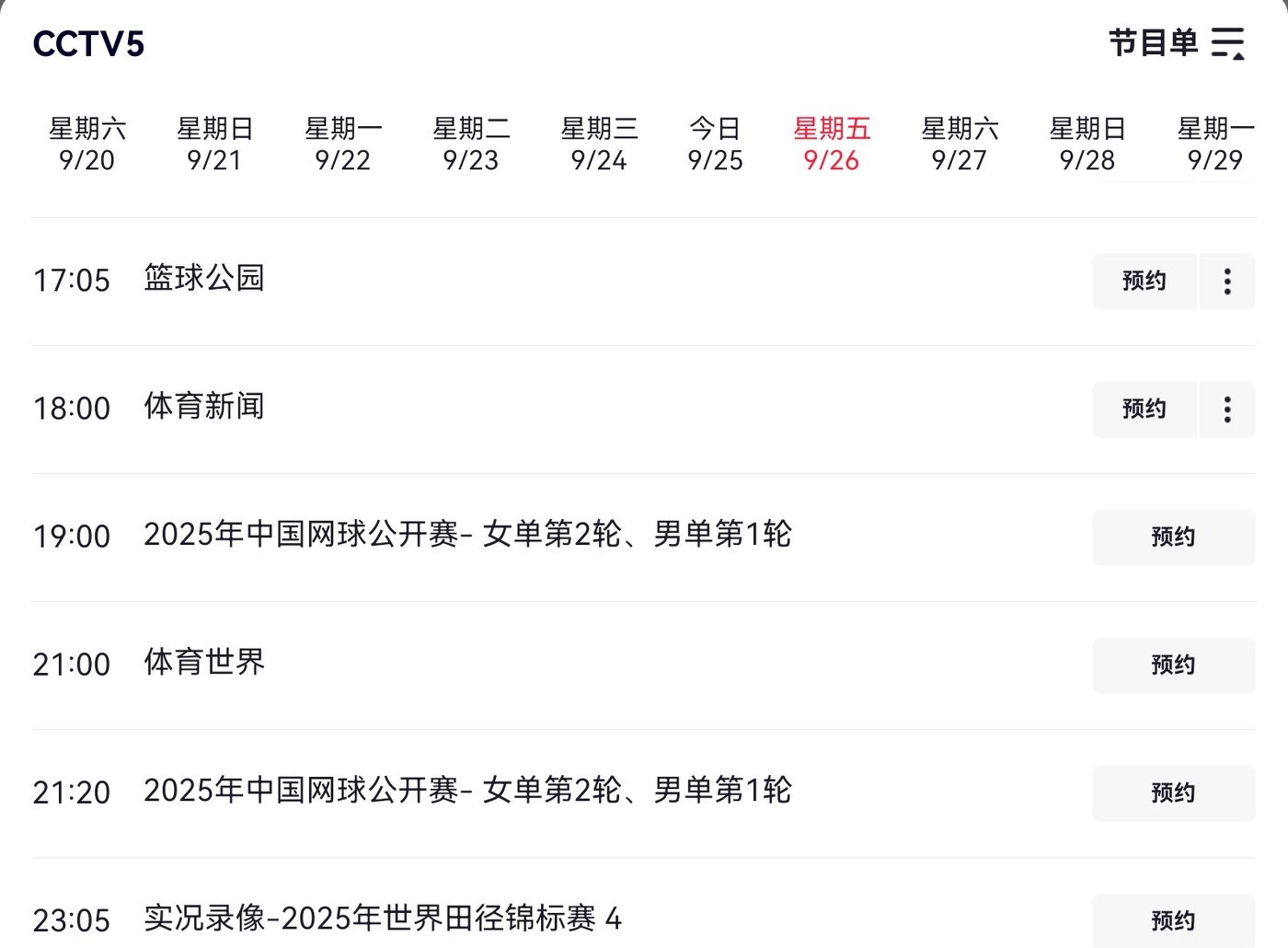1288x948 pixels.
Task: Show the 星期日 9/28 schedule
Action: pyautogui.click(x=1087, y=144)
